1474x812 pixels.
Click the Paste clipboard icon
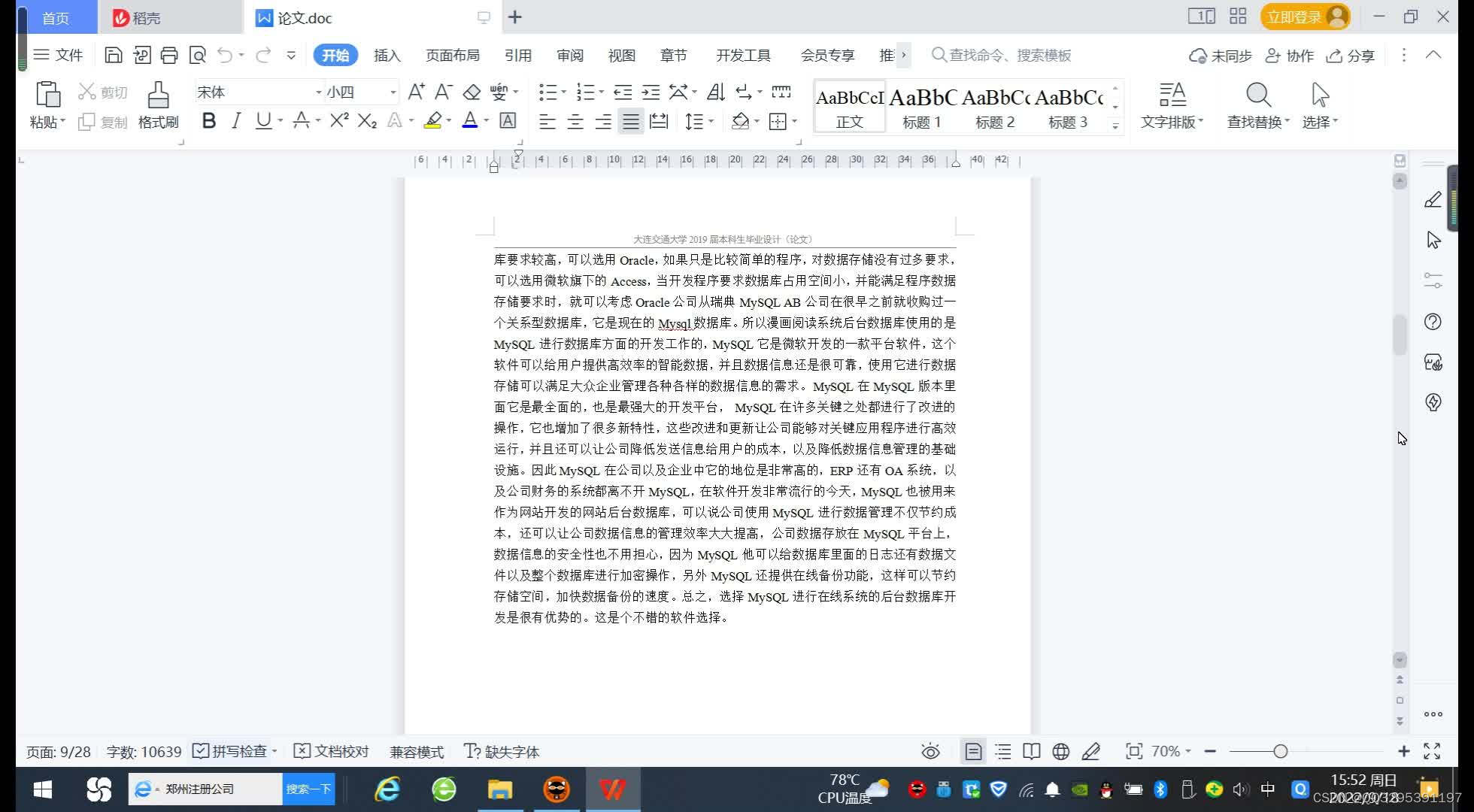pyautogui.click(x=47, y=95)
